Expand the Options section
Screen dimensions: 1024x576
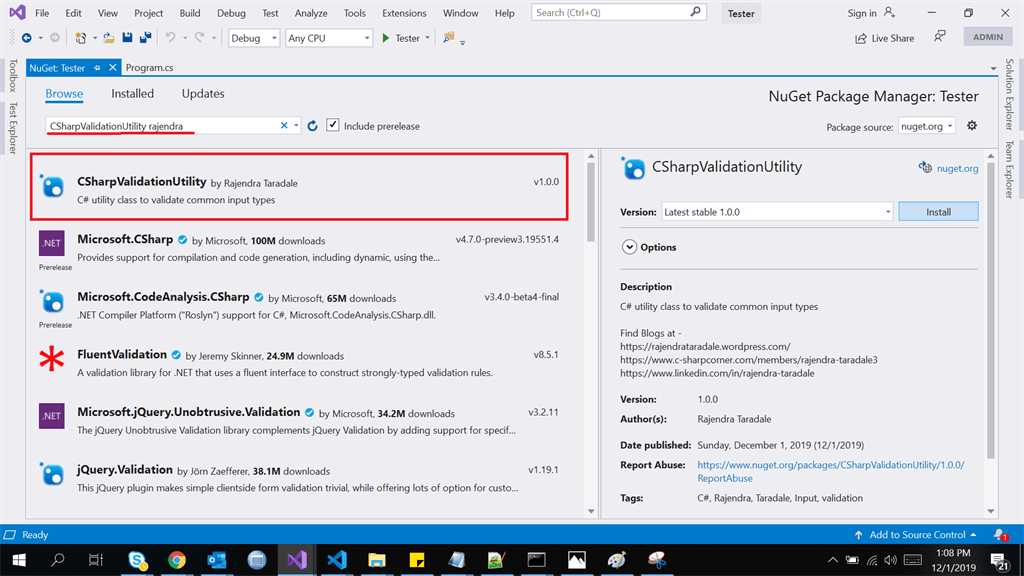629,247
